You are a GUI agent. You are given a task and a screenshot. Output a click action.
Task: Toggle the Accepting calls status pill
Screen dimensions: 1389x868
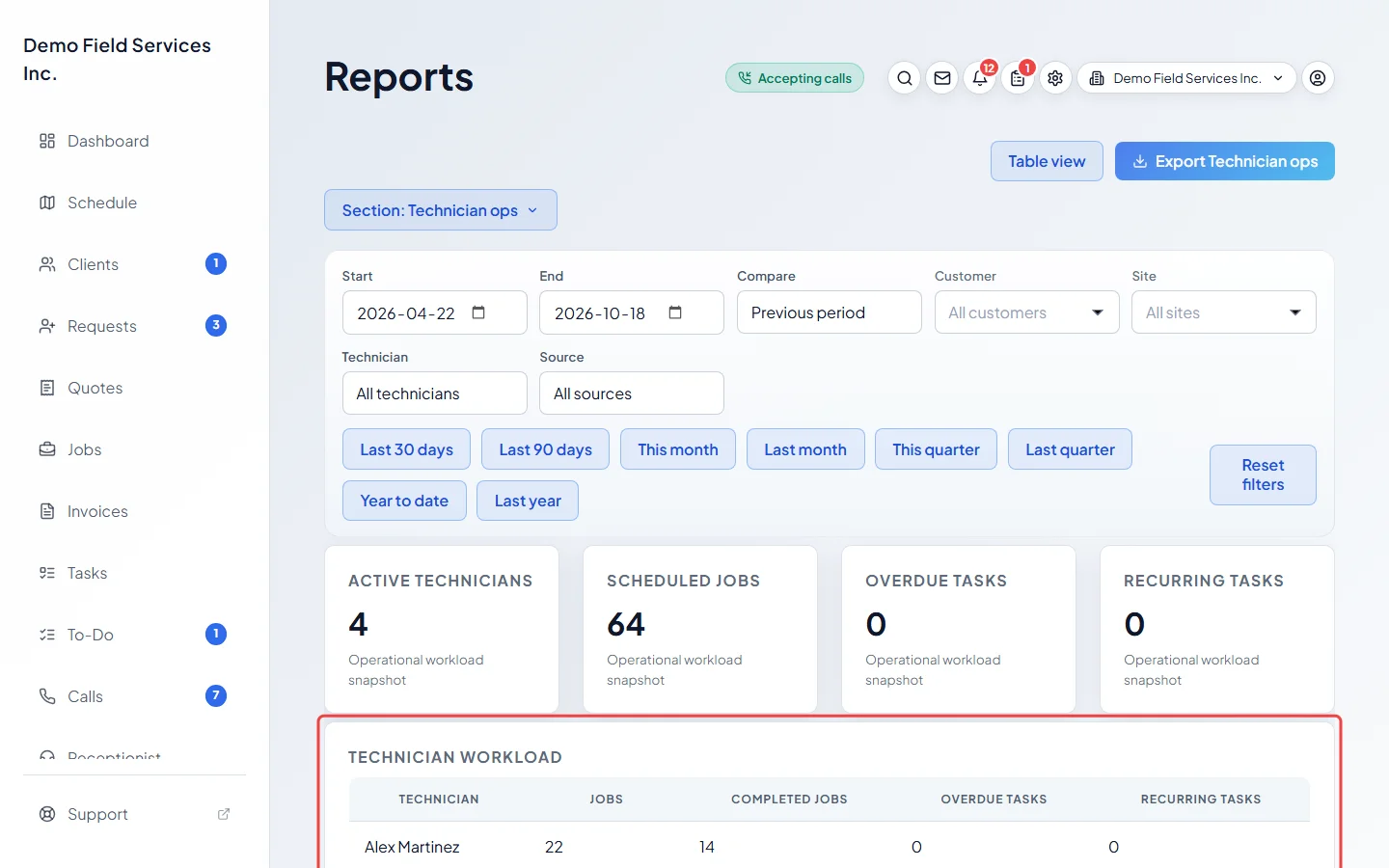795,78
